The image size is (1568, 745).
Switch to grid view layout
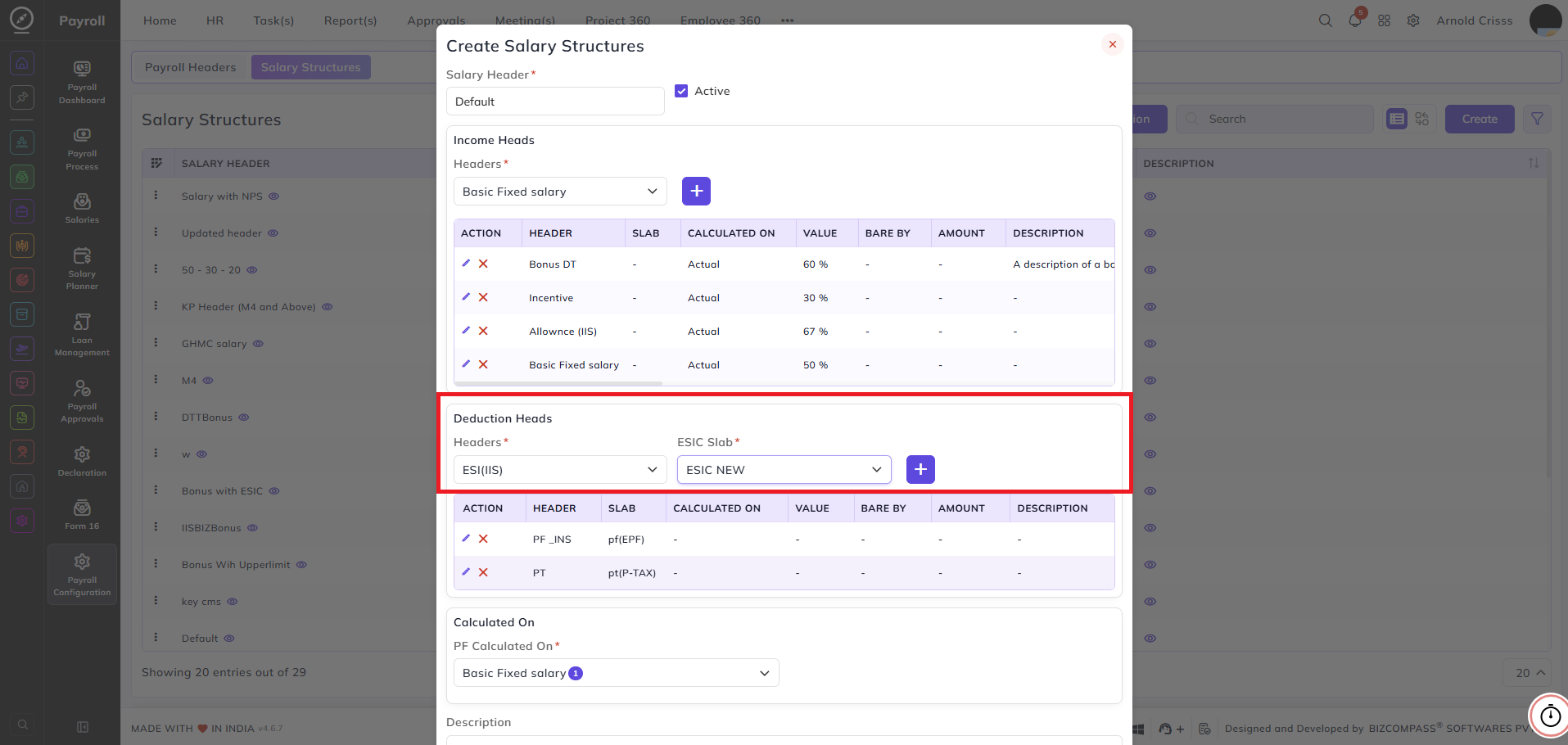pyautogui.click(x=1422, y=119)
